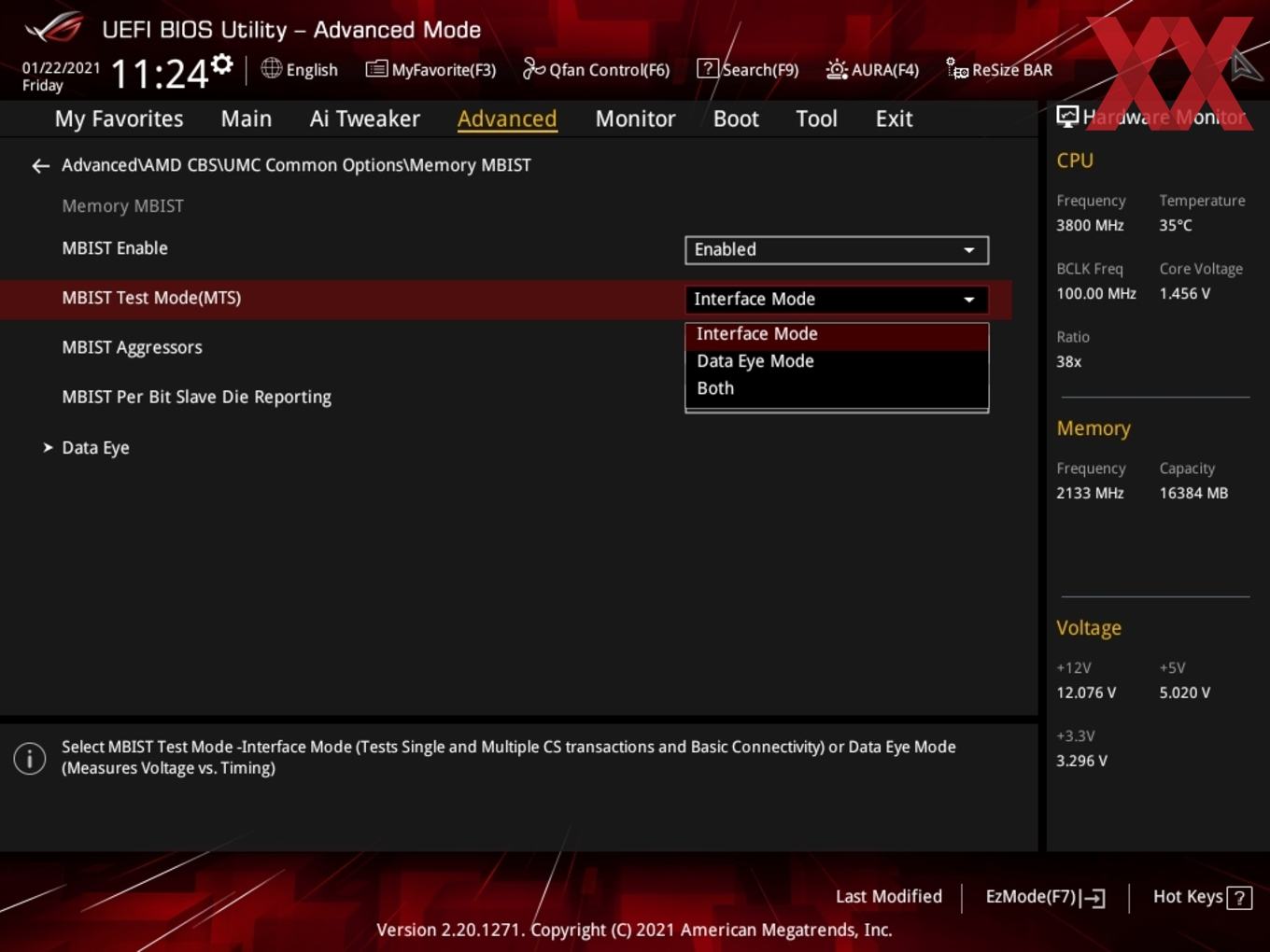1270x952 pixels.
Task: Click the MyFavorite list icon
Action: tap(376, 69)
